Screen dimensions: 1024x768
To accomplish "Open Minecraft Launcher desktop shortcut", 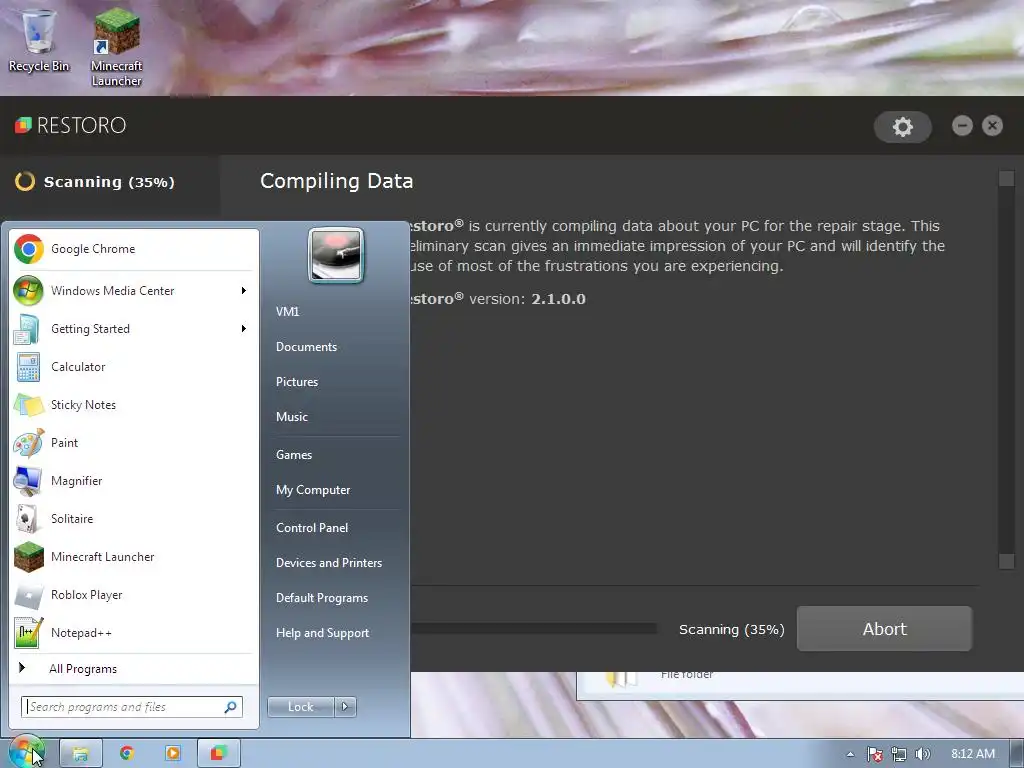I will (x=116, y=48).
